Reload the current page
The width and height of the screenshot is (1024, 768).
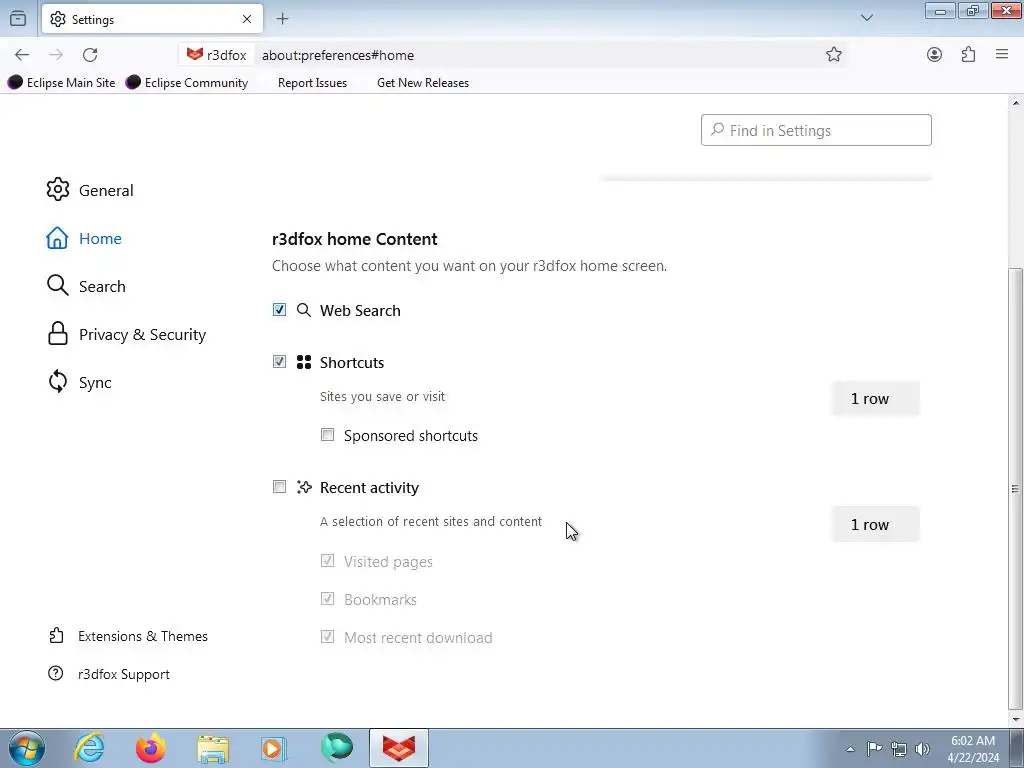pyautogui.click(x=90, y=55)
